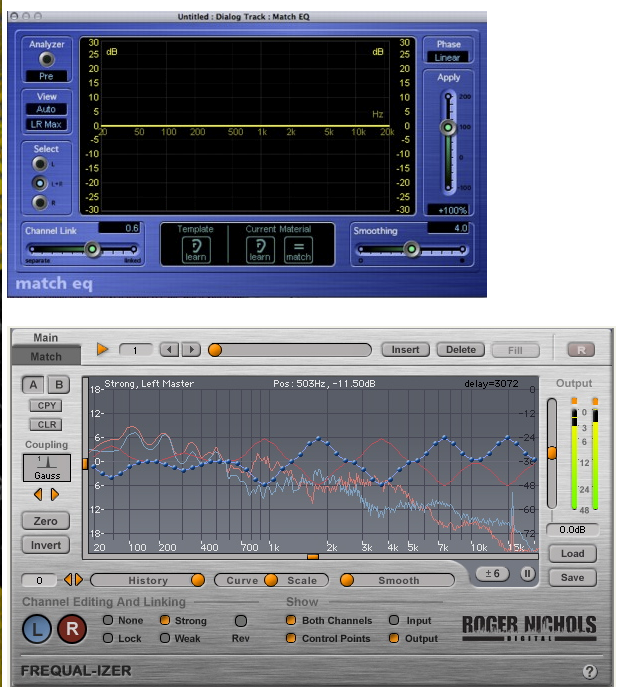Click the Invert button
The height and width of the screenshot is (687, 631).
[46, 545]
